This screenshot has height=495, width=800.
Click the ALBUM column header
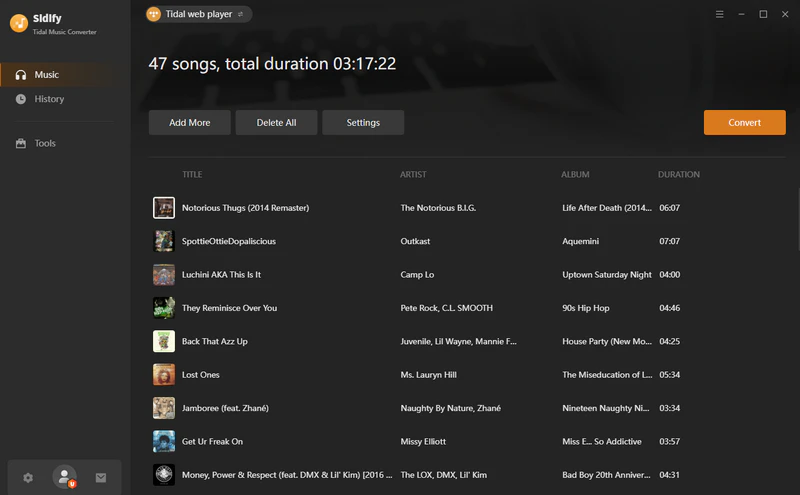tap(575, 175)
